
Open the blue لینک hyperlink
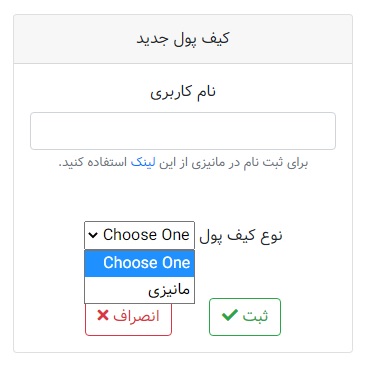click(x=143, y=163)
